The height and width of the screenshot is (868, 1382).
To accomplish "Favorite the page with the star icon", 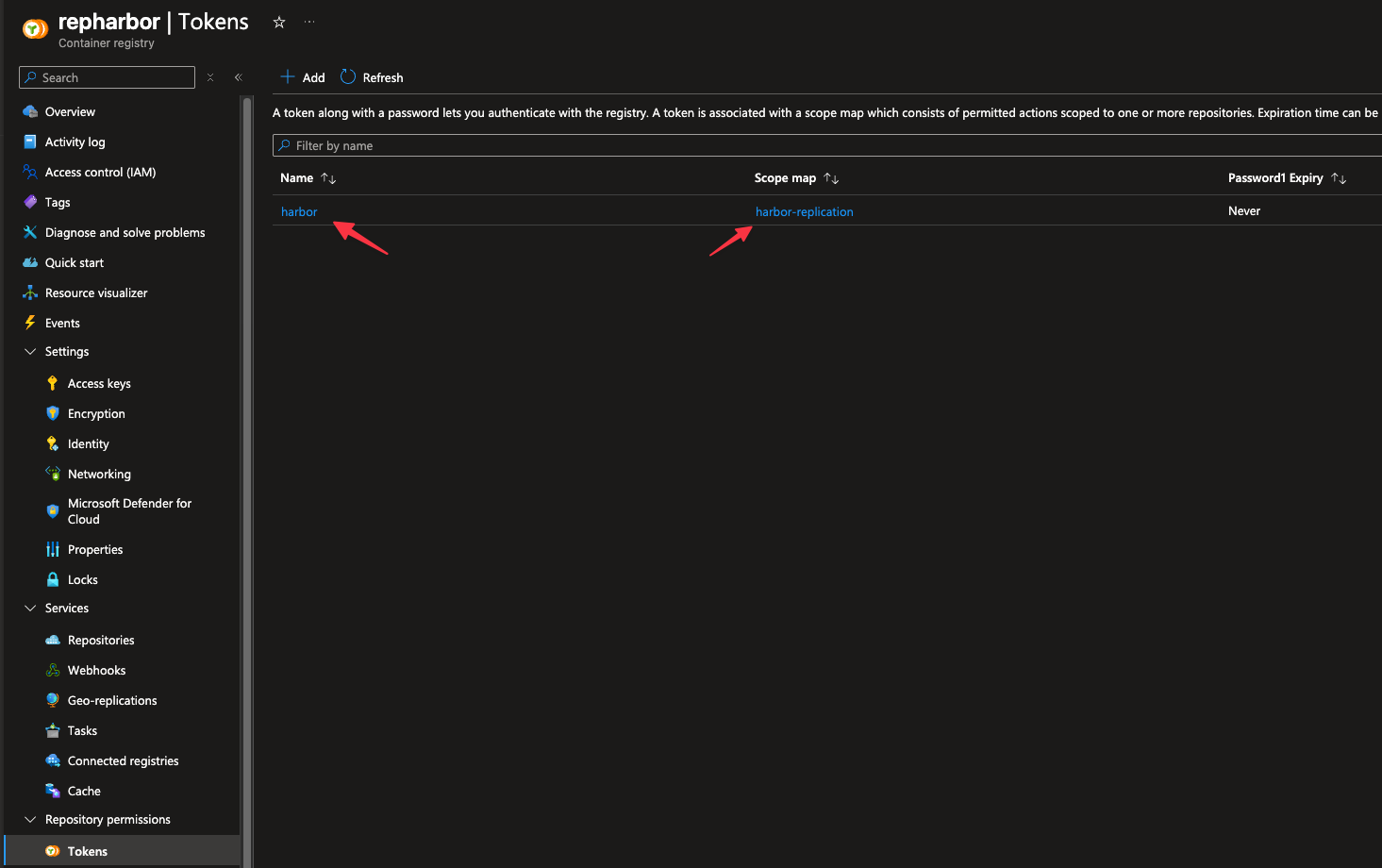I will [279, 22].
